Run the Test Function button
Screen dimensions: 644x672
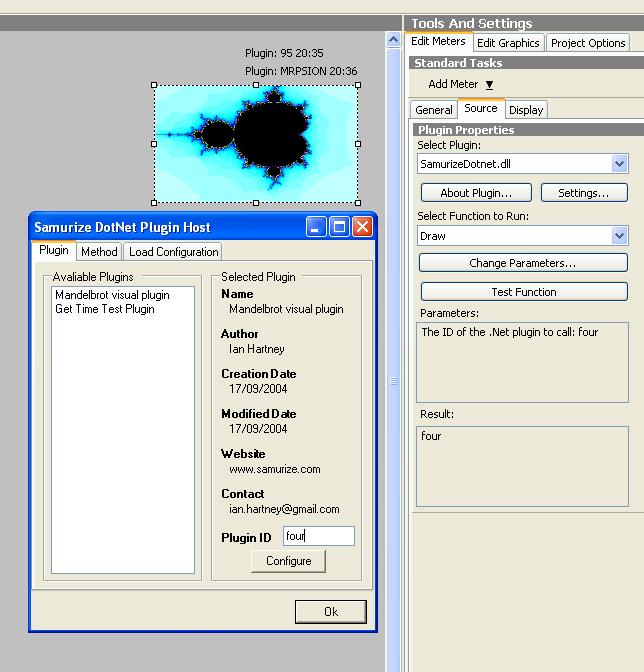point(524,292)
